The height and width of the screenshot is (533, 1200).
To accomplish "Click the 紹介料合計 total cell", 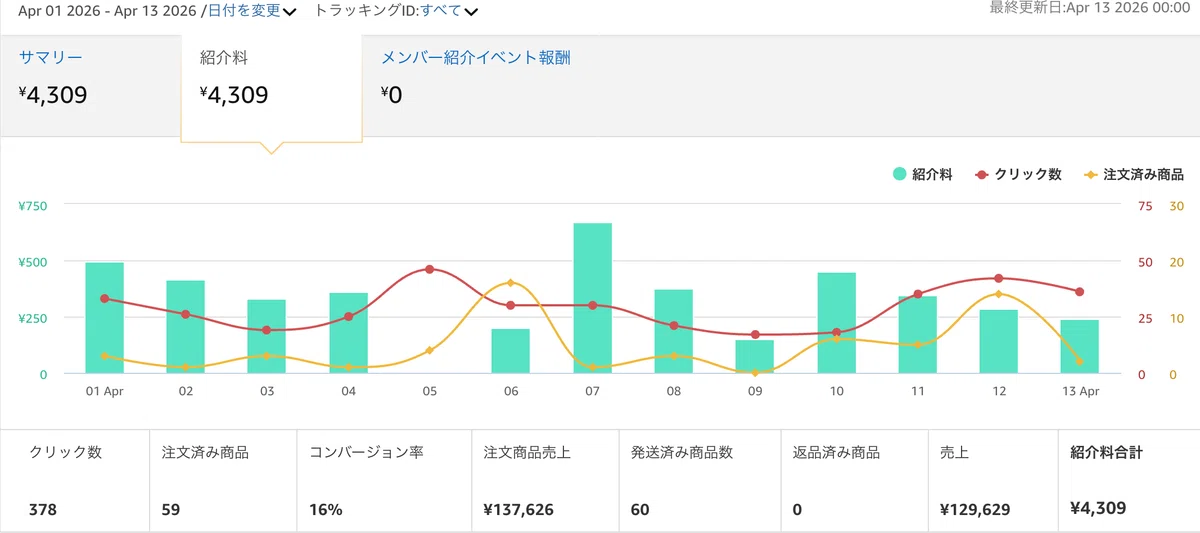I will (x=1129, y=480).
